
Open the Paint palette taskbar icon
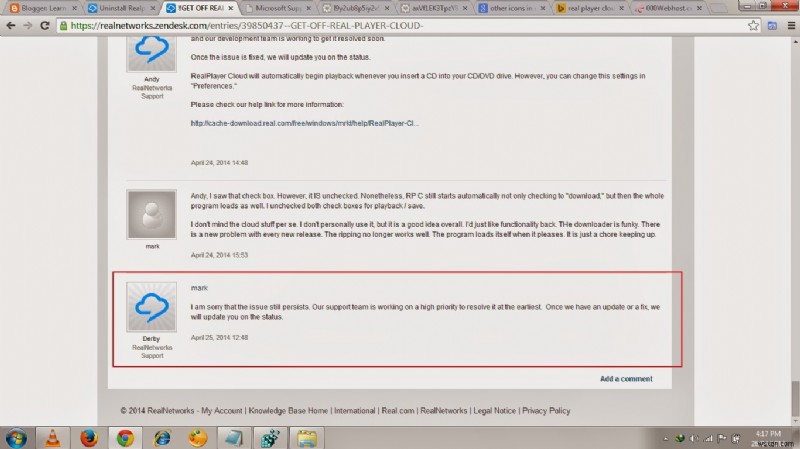pyautogui.click(x=197, y=438)
